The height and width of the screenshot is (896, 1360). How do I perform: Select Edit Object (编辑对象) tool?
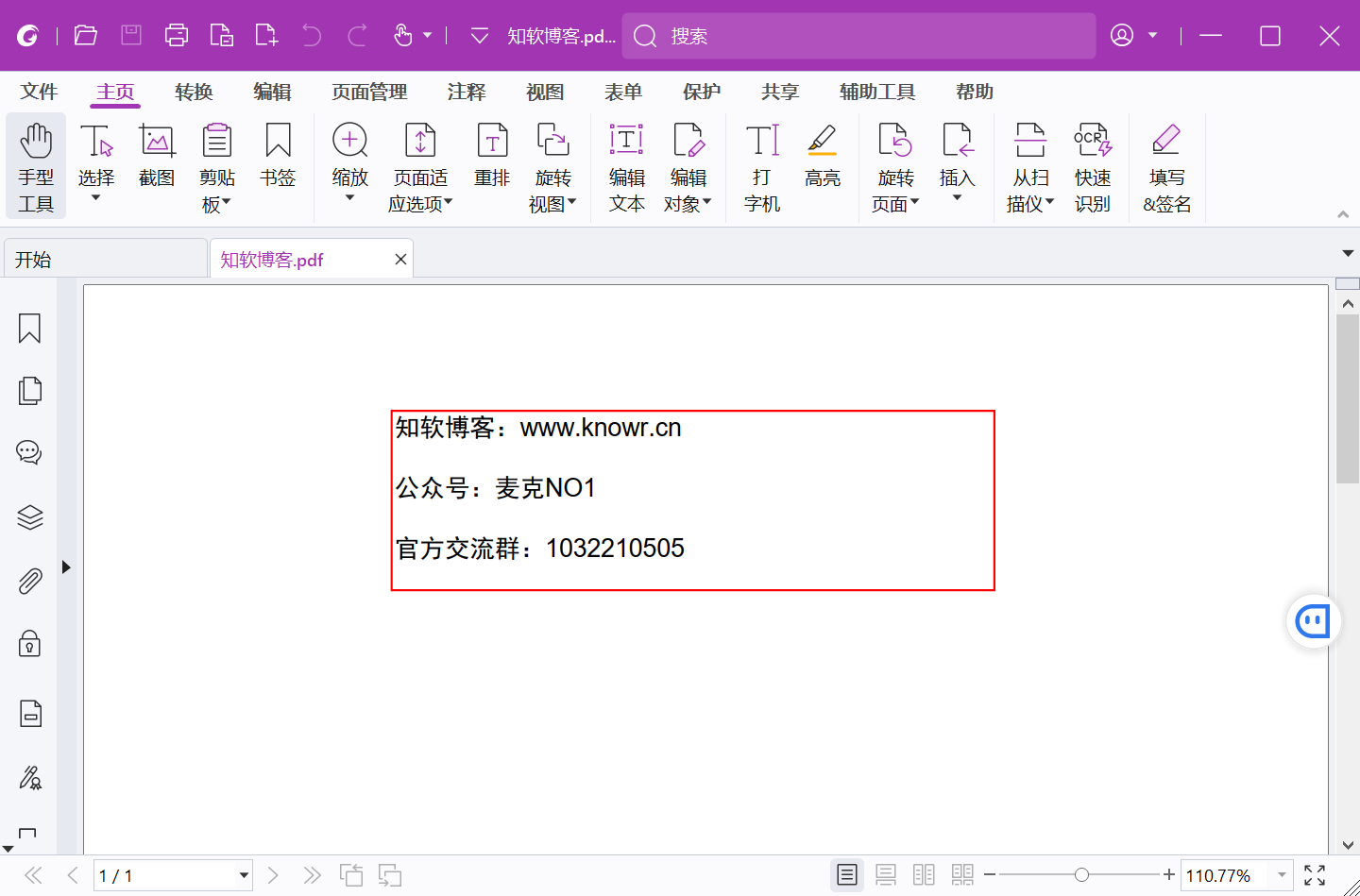[688, 167]
